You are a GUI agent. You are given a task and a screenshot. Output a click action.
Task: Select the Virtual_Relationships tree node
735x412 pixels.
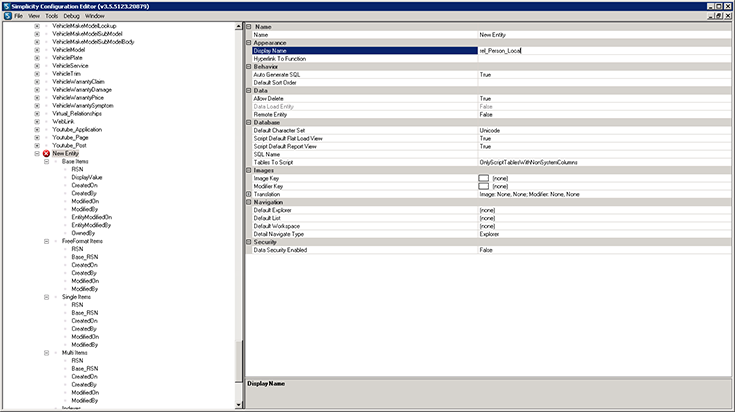click(x=77, y=114)
